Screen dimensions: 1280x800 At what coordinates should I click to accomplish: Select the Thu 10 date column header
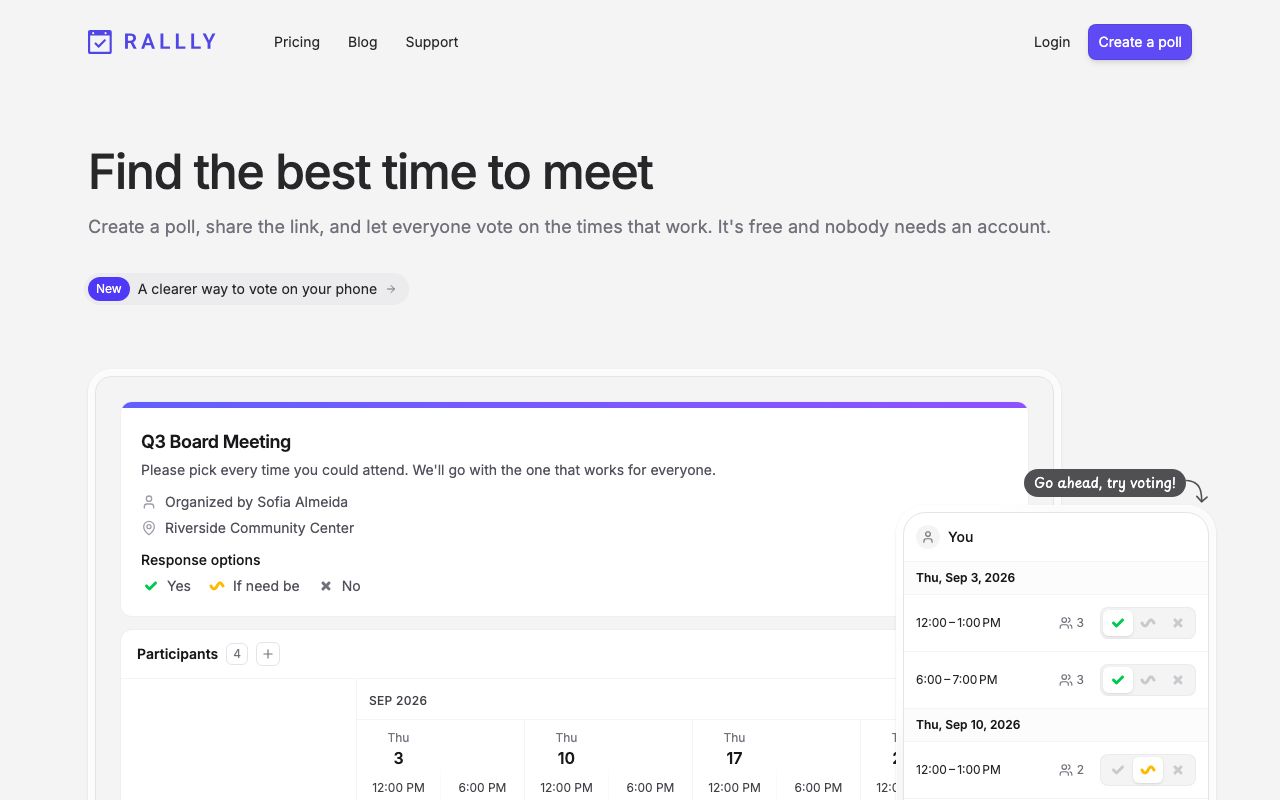tap(566, 749)
